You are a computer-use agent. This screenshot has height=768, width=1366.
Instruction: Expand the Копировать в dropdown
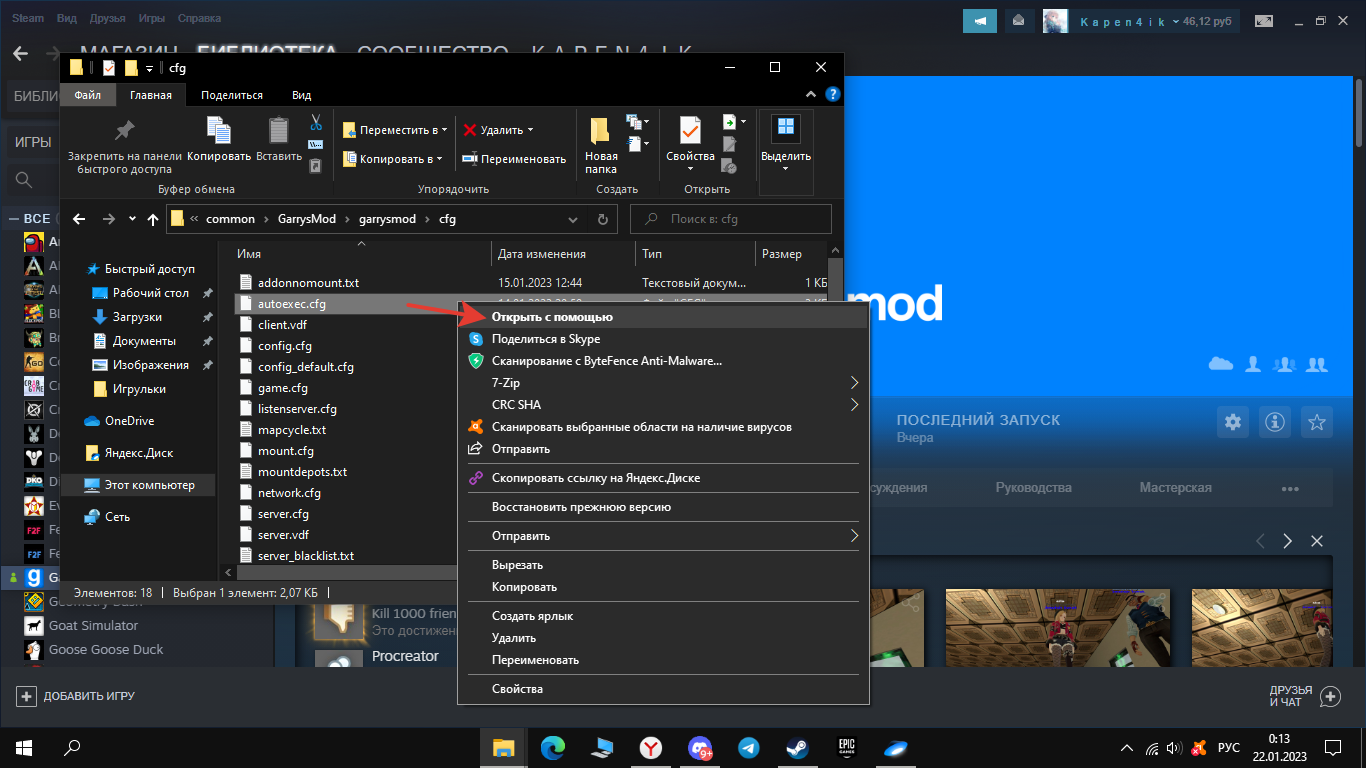[440, 159]
